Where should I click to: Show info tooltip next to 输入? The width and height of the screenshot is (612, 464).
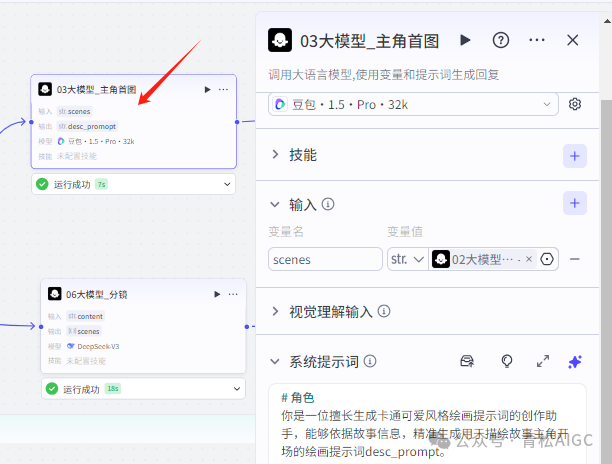(328, 204)
